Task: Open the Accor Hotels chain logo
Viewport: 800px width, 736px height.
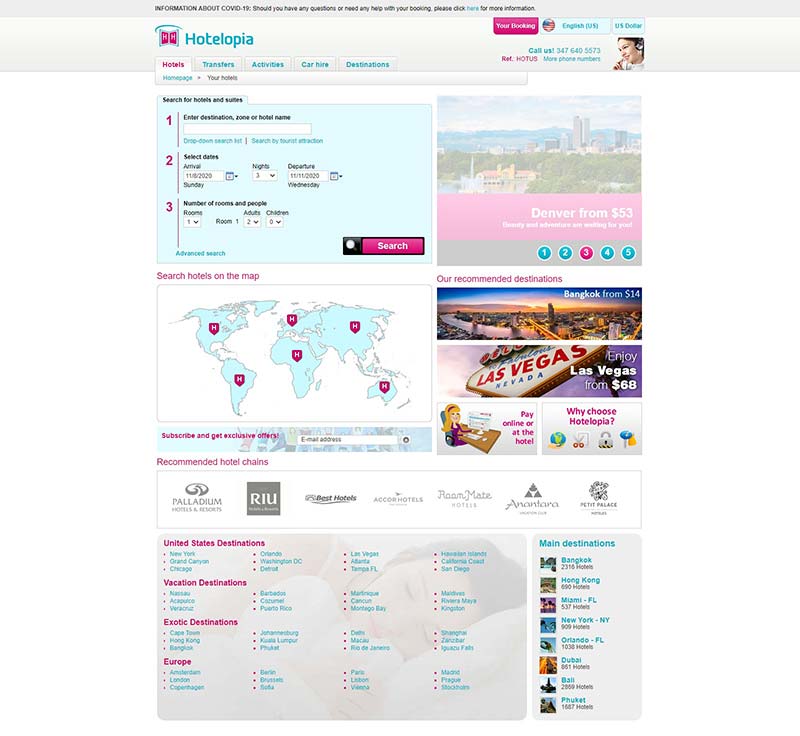Action: [x=398, y=500]
